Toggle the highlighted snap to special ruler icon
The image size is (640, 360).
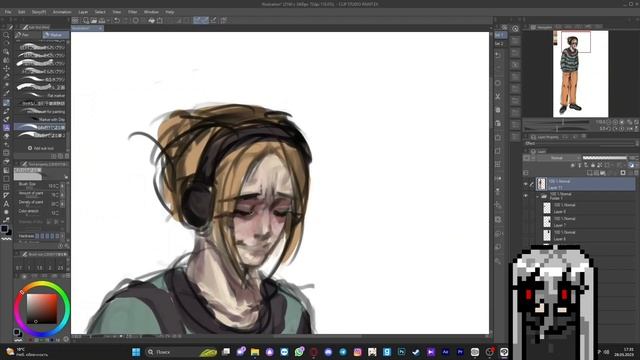pos(205,20)
